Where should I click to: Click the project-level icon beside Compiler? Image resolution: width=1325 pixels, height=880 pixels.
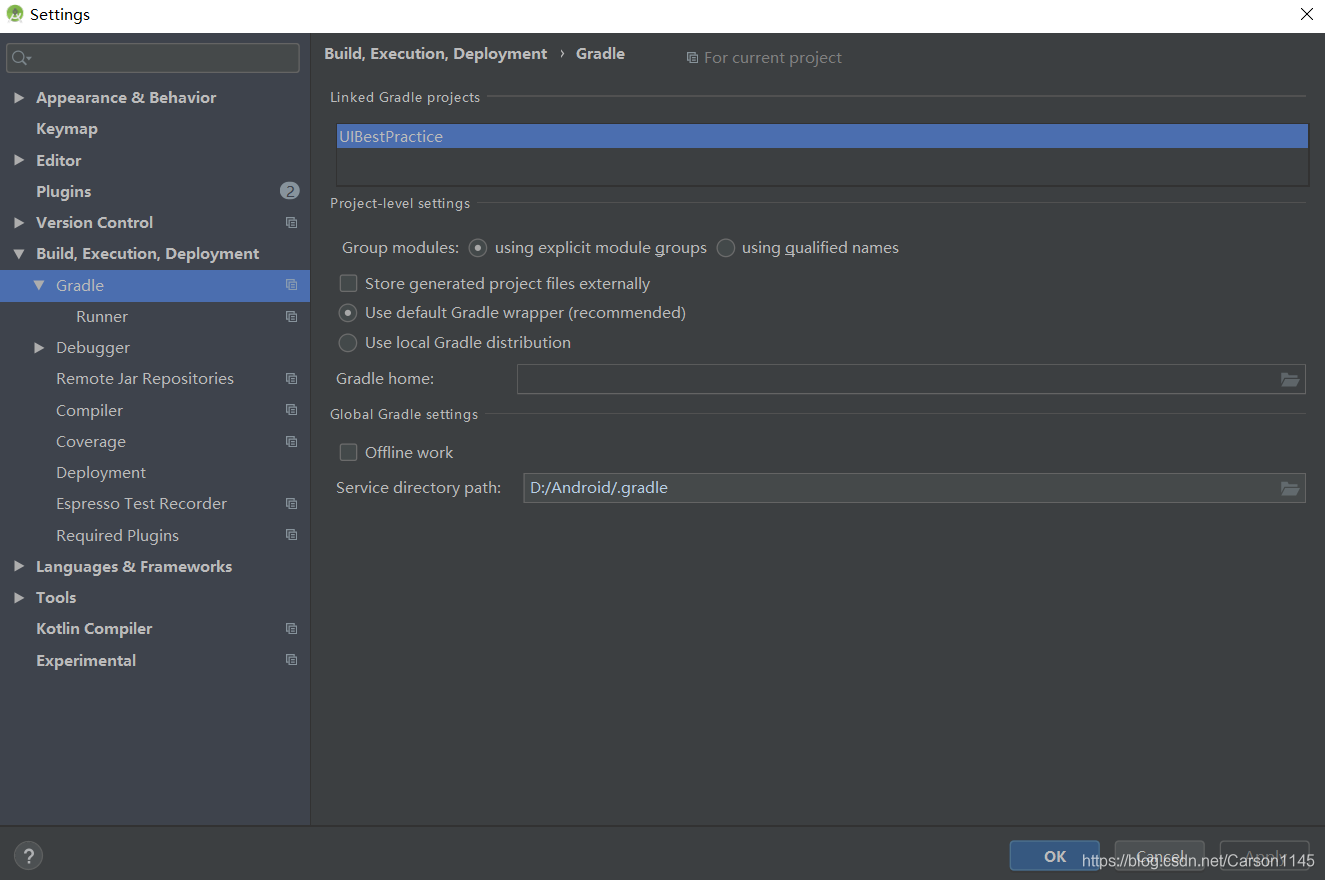click(x=291, y=410)
